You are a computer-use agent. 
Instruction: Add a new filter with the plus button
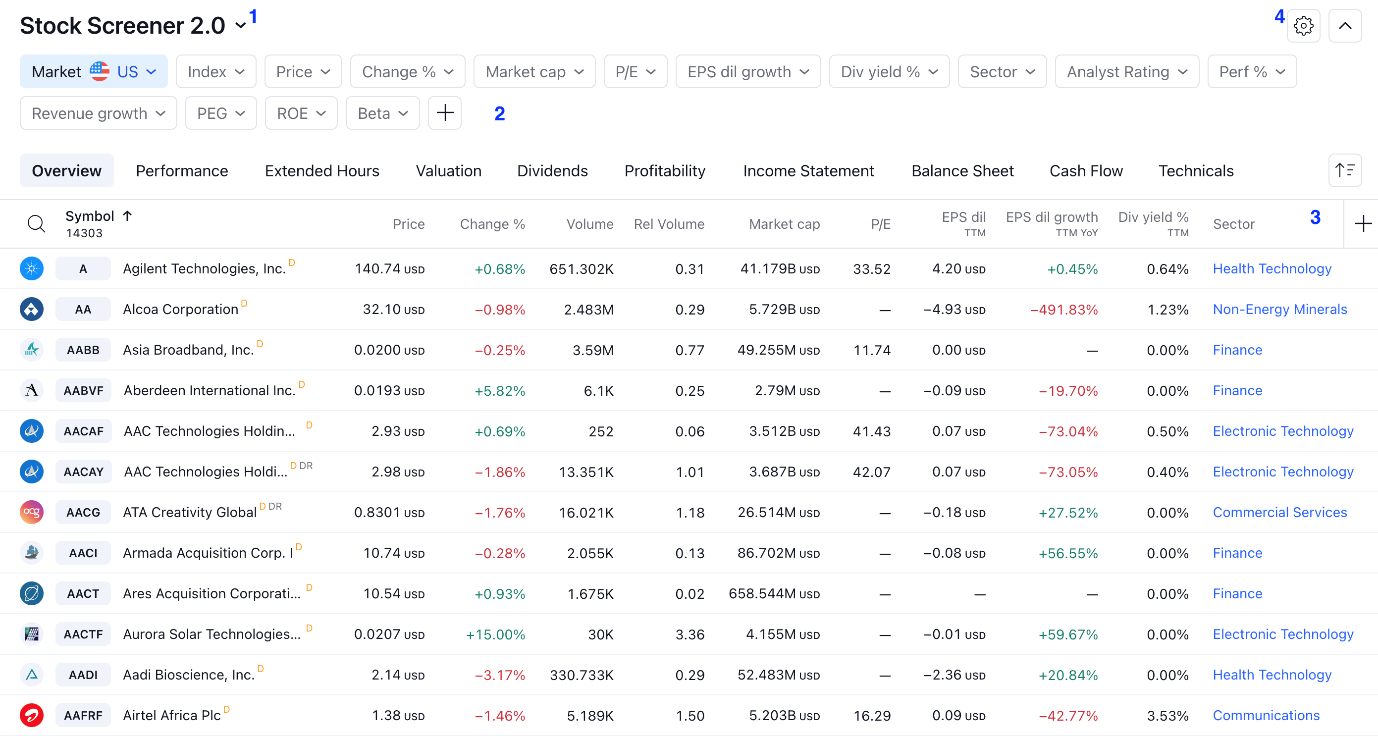[x=445, y=113]
